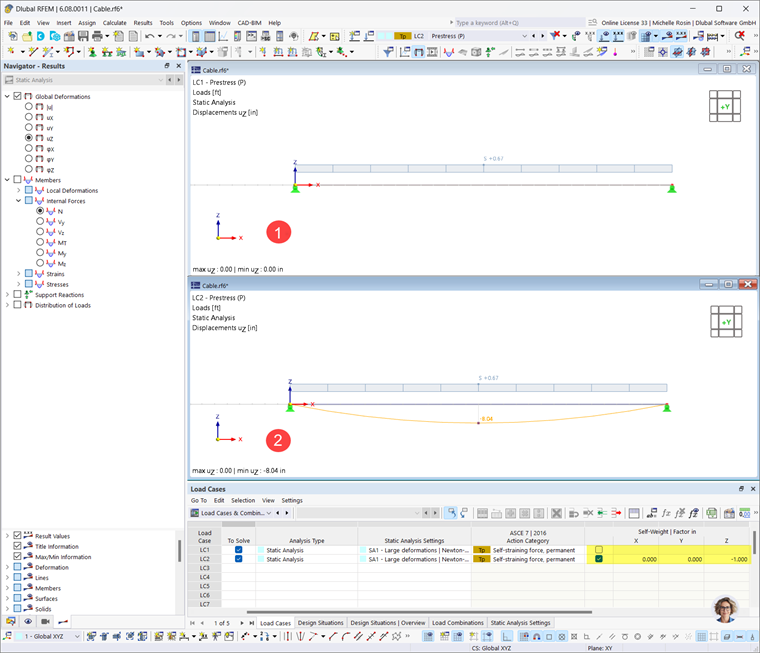Click the view cube in LC2 window
760x653 pixels.
click(726, 321)
